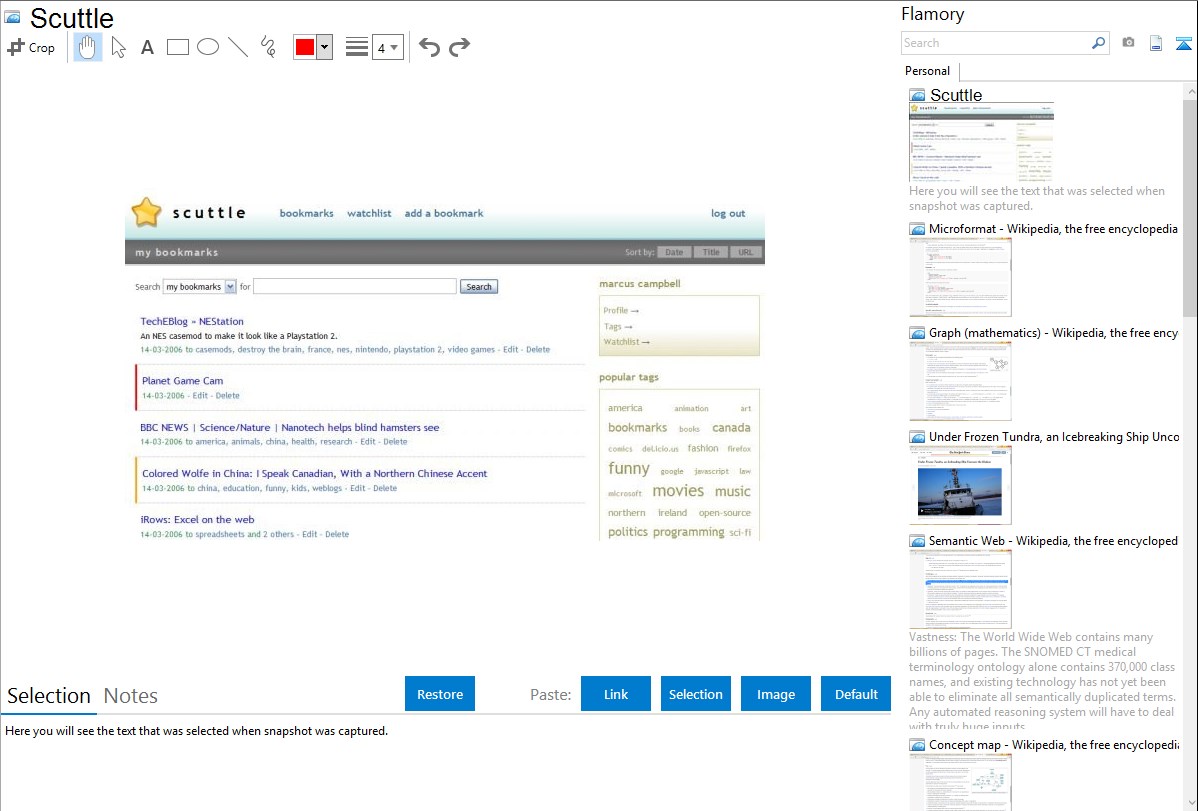This screenshot has width=1198, height=811.
Task: Click the red color swatch
Action: (x=305, y=47)
